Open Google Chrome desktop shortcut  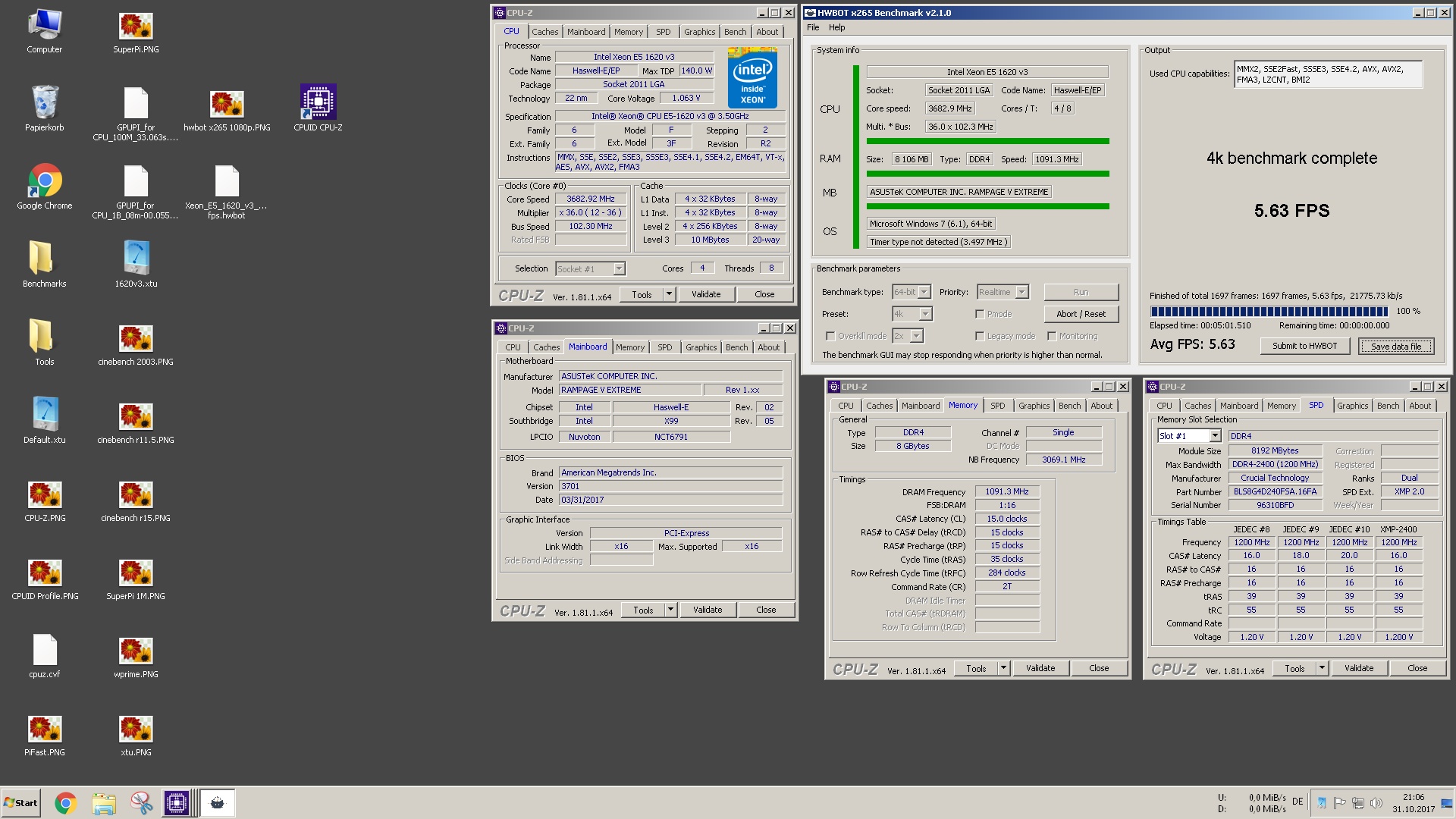44,187
